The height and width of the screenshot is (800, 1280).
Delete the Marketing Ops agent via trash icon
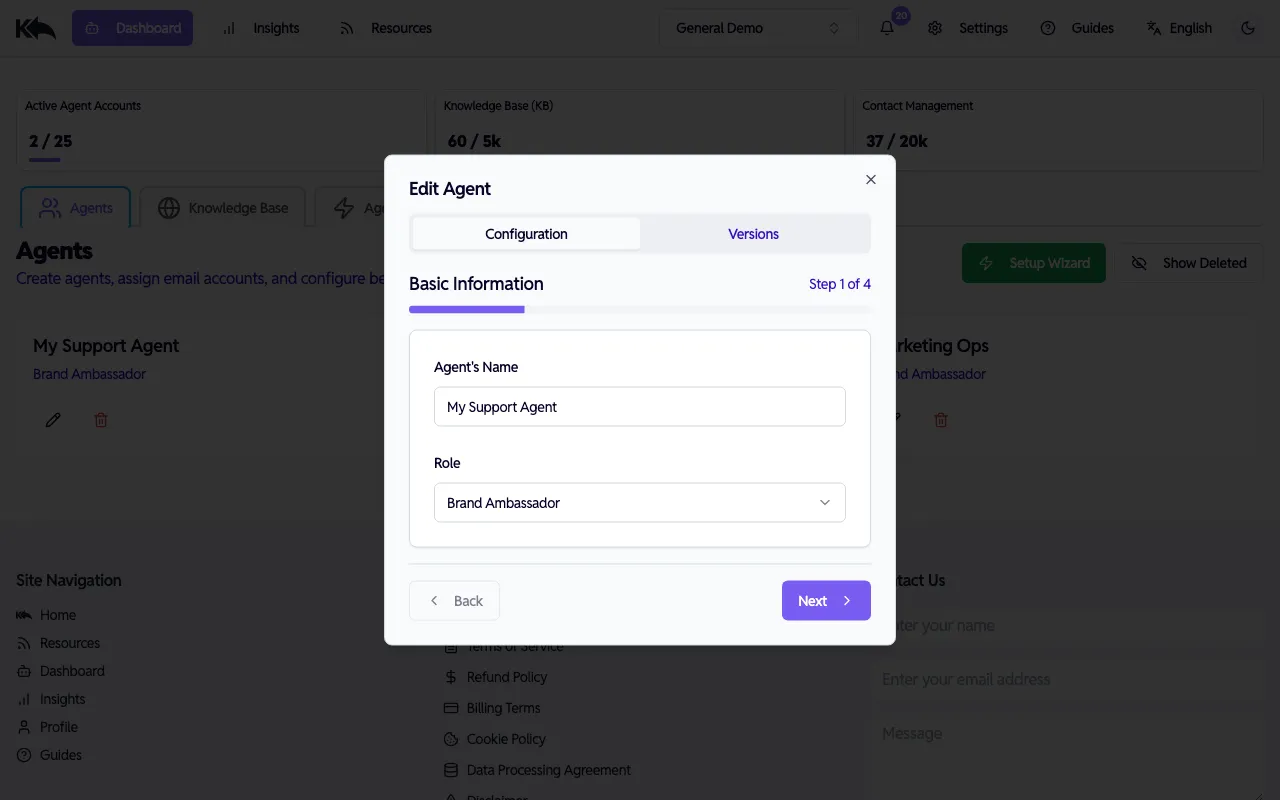click(x=940, y=419)
